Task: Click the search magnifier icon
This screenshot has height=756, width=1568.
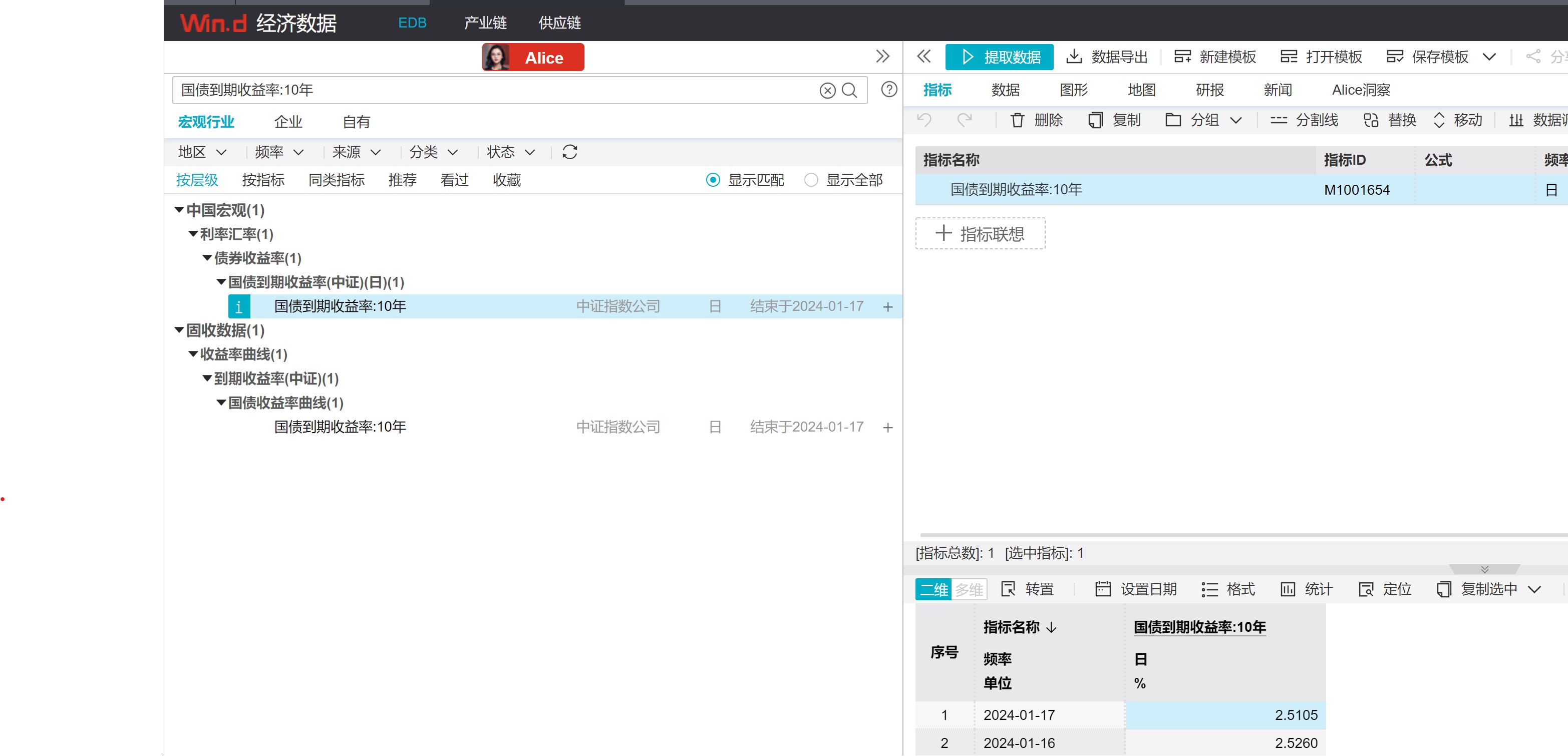Action: (850, 90)
